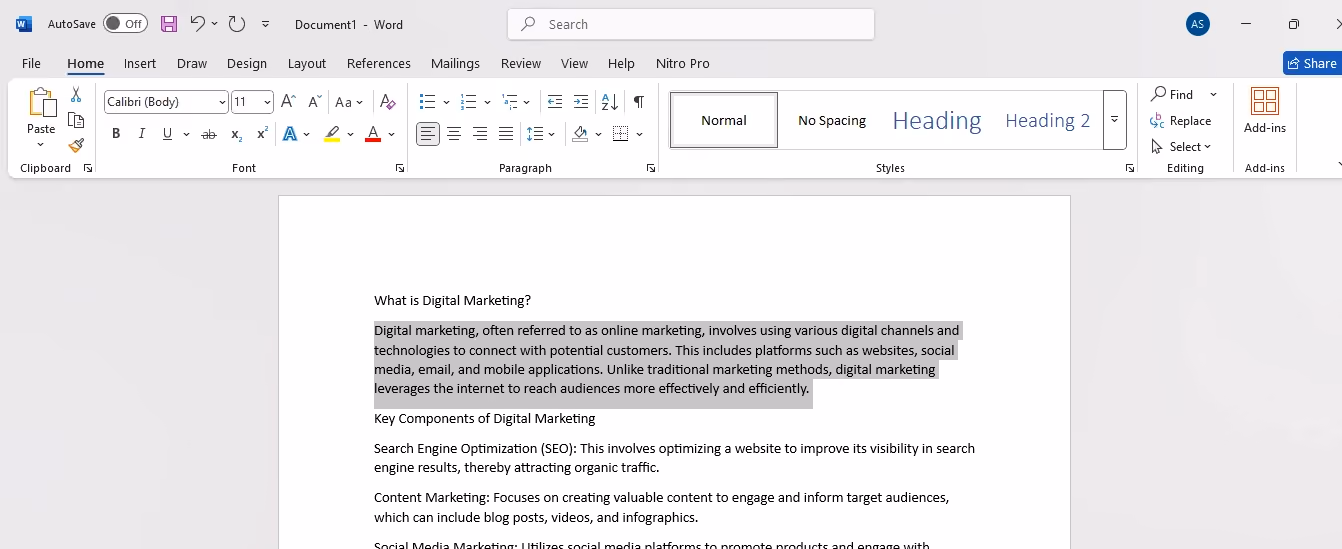
Task: Switch to the References tab
Action: [x=379, y=63]
